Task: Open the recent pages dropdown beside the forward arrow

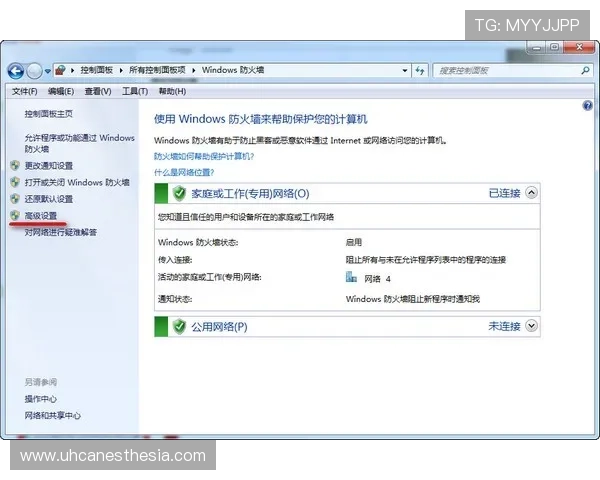Action: tap(47, 71)
